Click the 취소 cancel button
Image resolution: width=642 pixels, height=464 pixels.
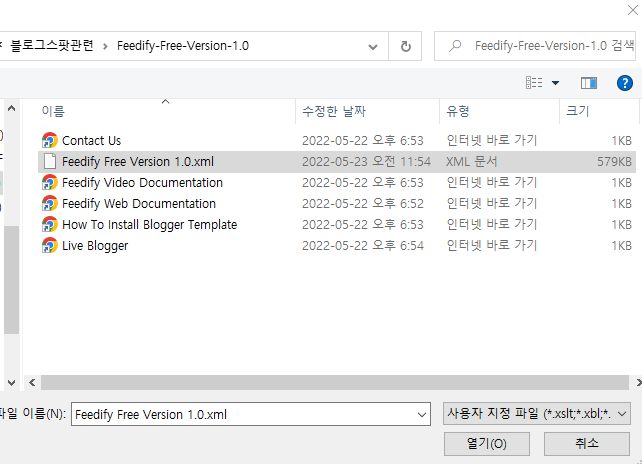pos(587,444)
